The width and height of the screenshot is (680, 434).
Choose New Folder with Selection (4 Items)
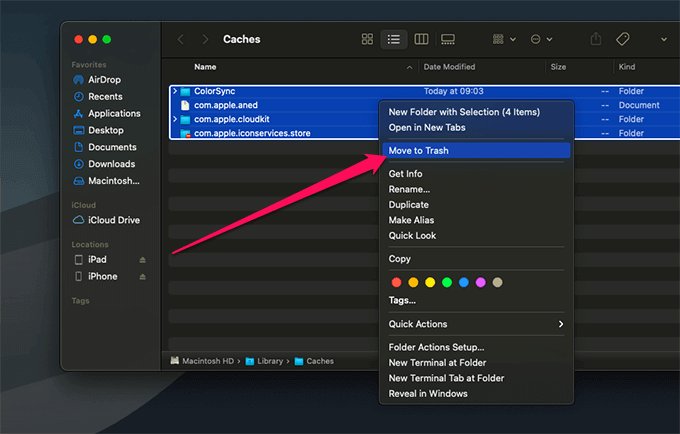pos(476,112)
